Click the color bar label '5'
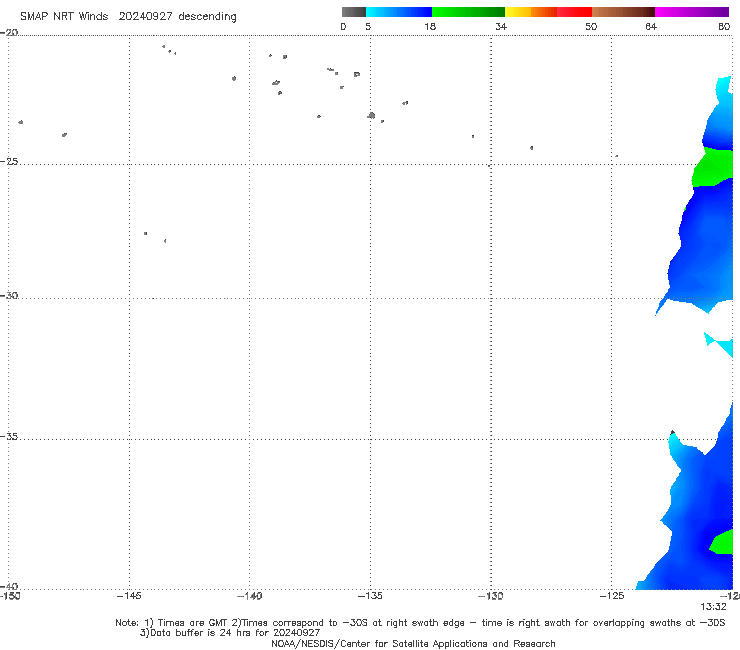The height and width of the screenshot is (650, 740). point(368,26)
